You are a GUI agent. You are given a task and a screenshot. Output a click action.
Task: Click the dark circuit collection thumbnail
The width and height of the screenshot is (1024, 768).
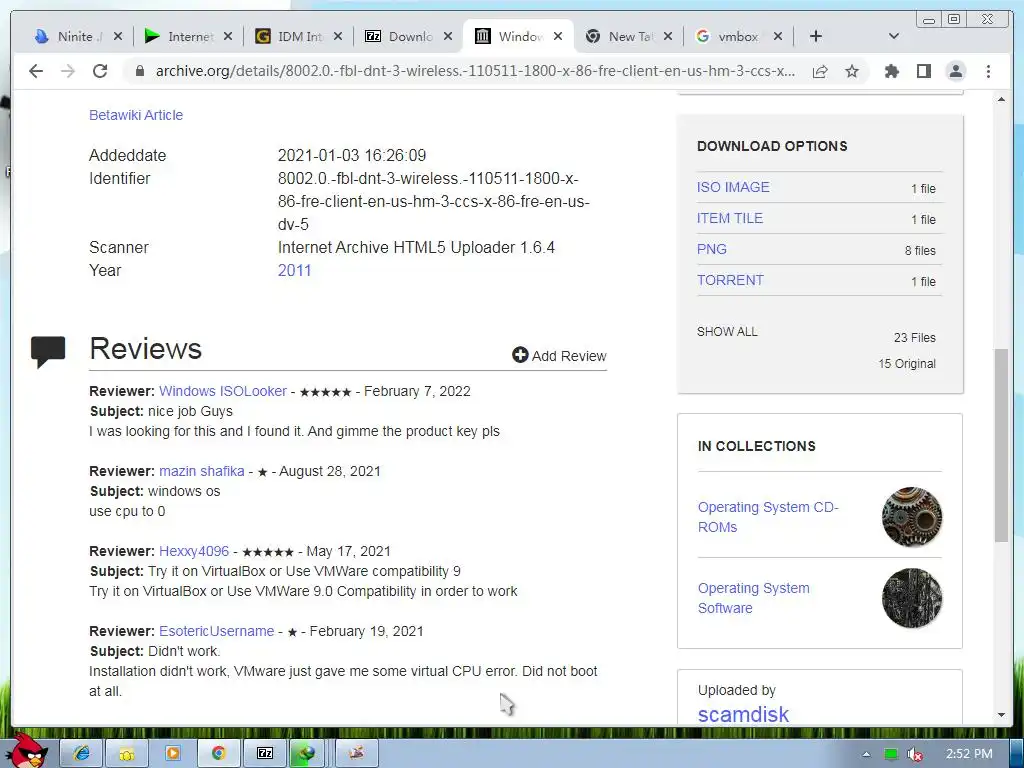click(x=912, y=598)
